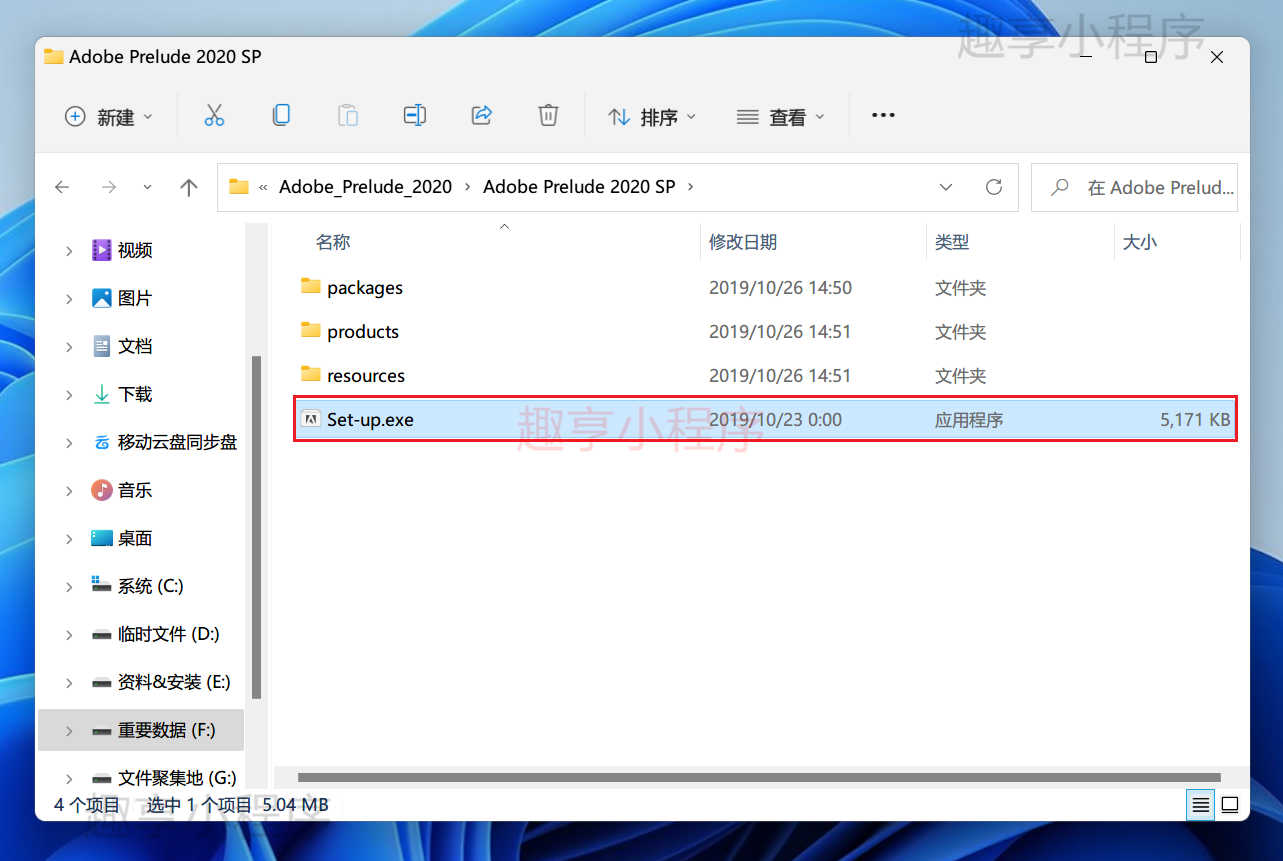The image size is (1283, 861).
Task: Click the 移动云盘同步盘 cloud icon
Action: pos(101,442)
